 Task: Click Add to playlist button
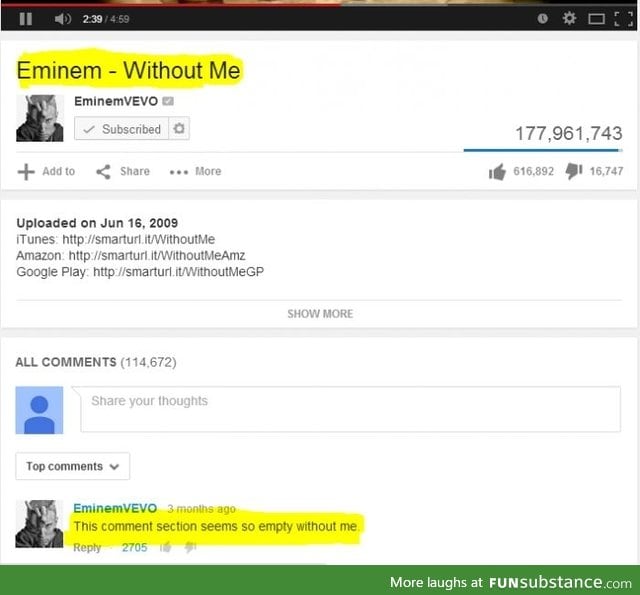click(46, 171)
